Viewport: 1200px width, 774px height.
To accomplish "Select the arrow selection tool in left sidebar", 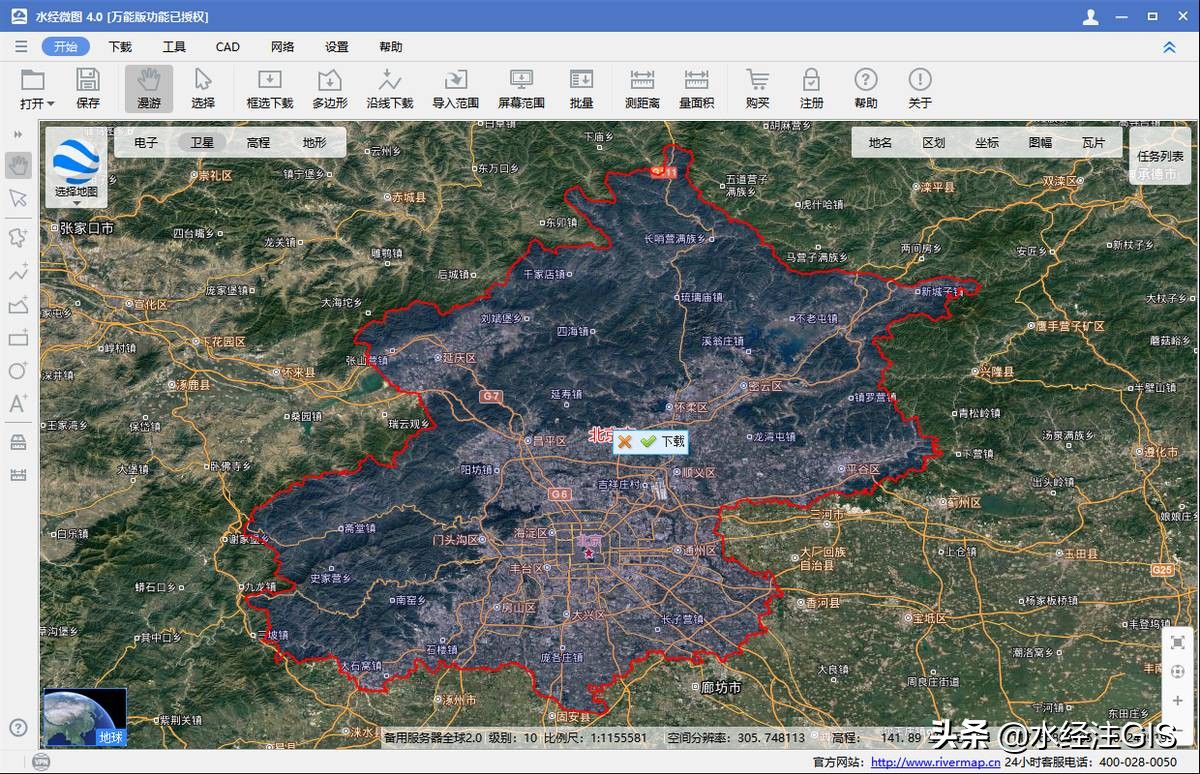I will [x=17, y=199].
